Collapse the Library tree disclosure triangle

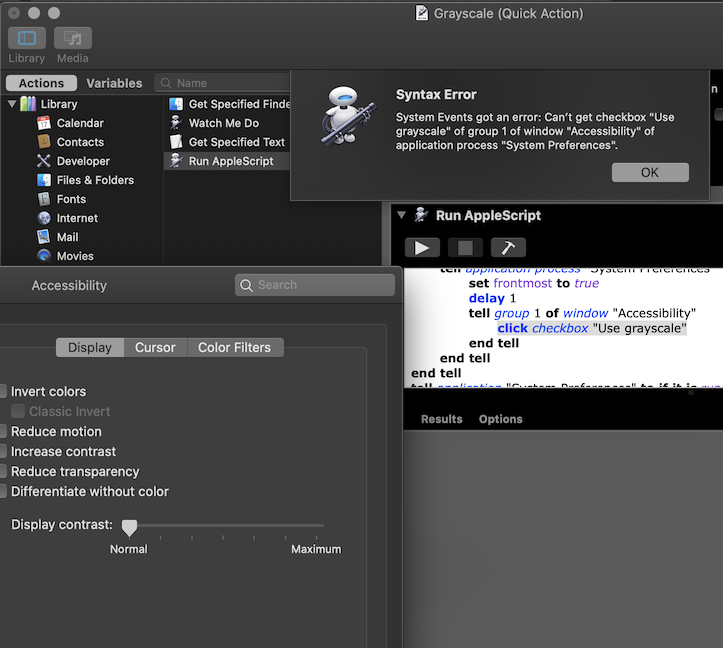tap(12, 104)
